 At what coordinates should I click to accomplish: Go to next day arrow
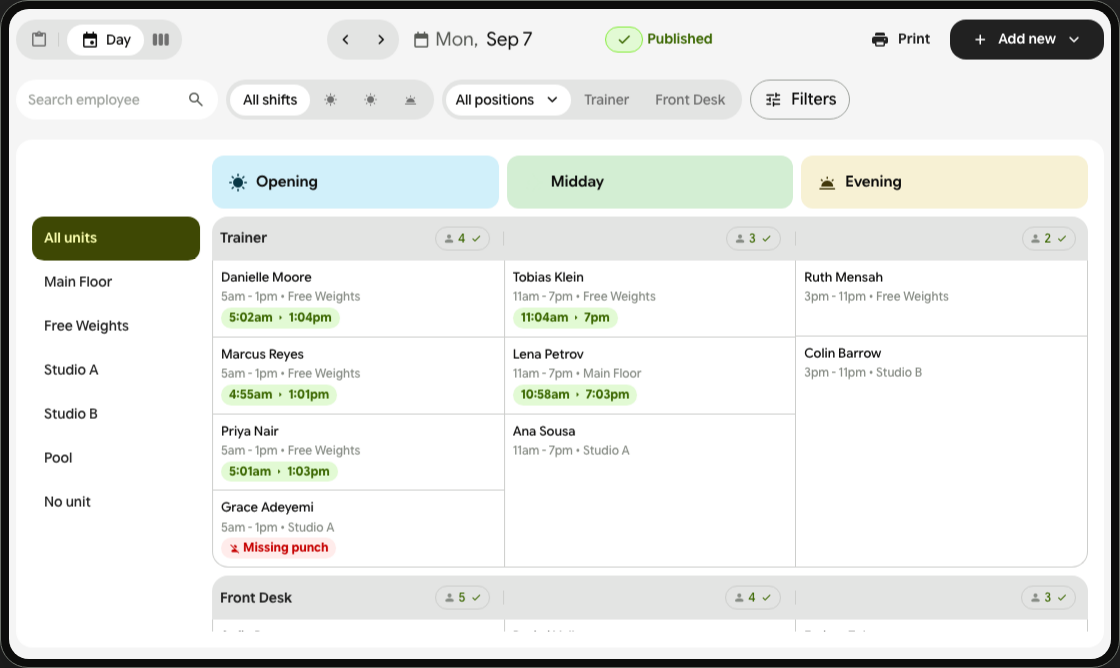381,39
